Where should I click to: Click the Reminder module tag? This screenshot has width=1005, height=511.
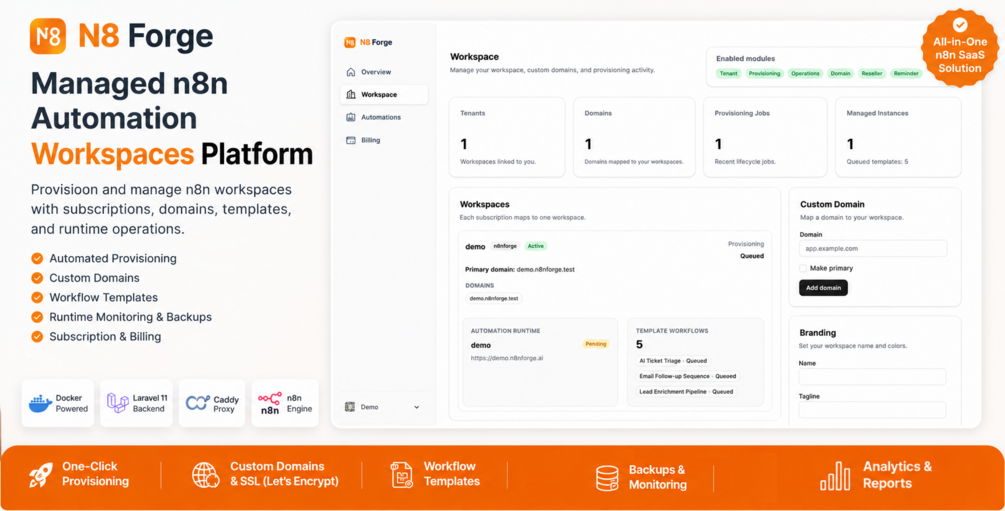(906, 74)
